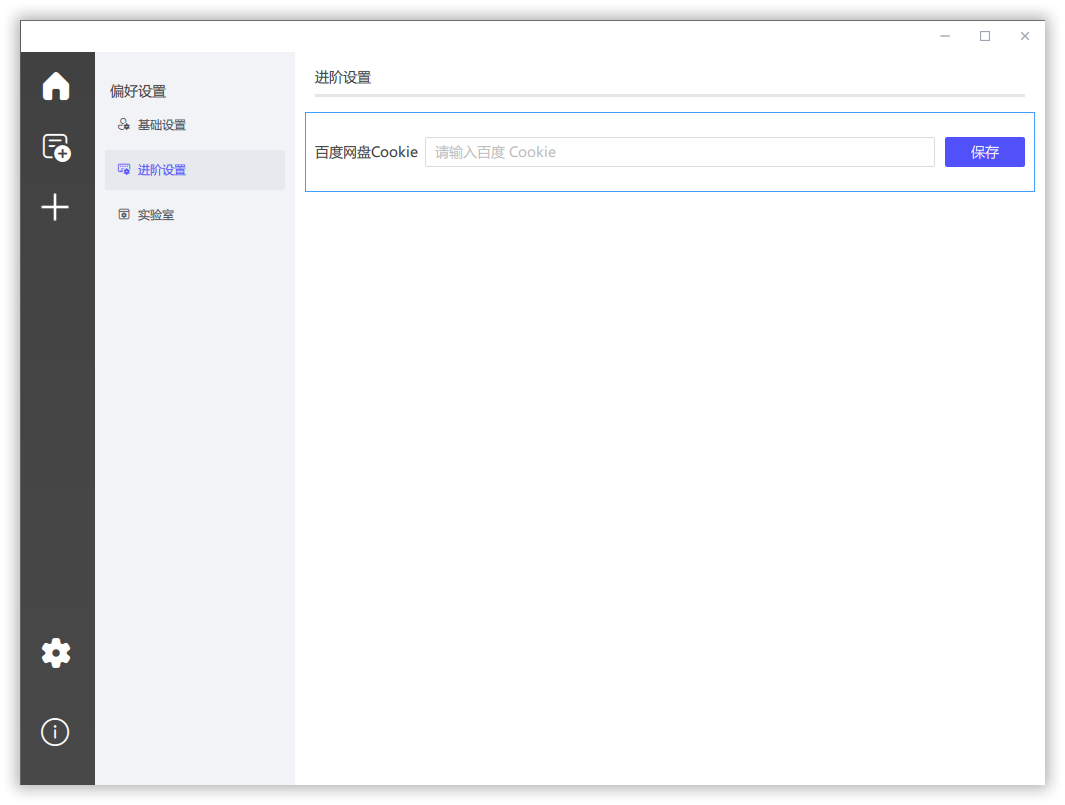
Task: Click the 基础设置 user-gear icon
Action: pyautogui.click(x=124, y=124)
